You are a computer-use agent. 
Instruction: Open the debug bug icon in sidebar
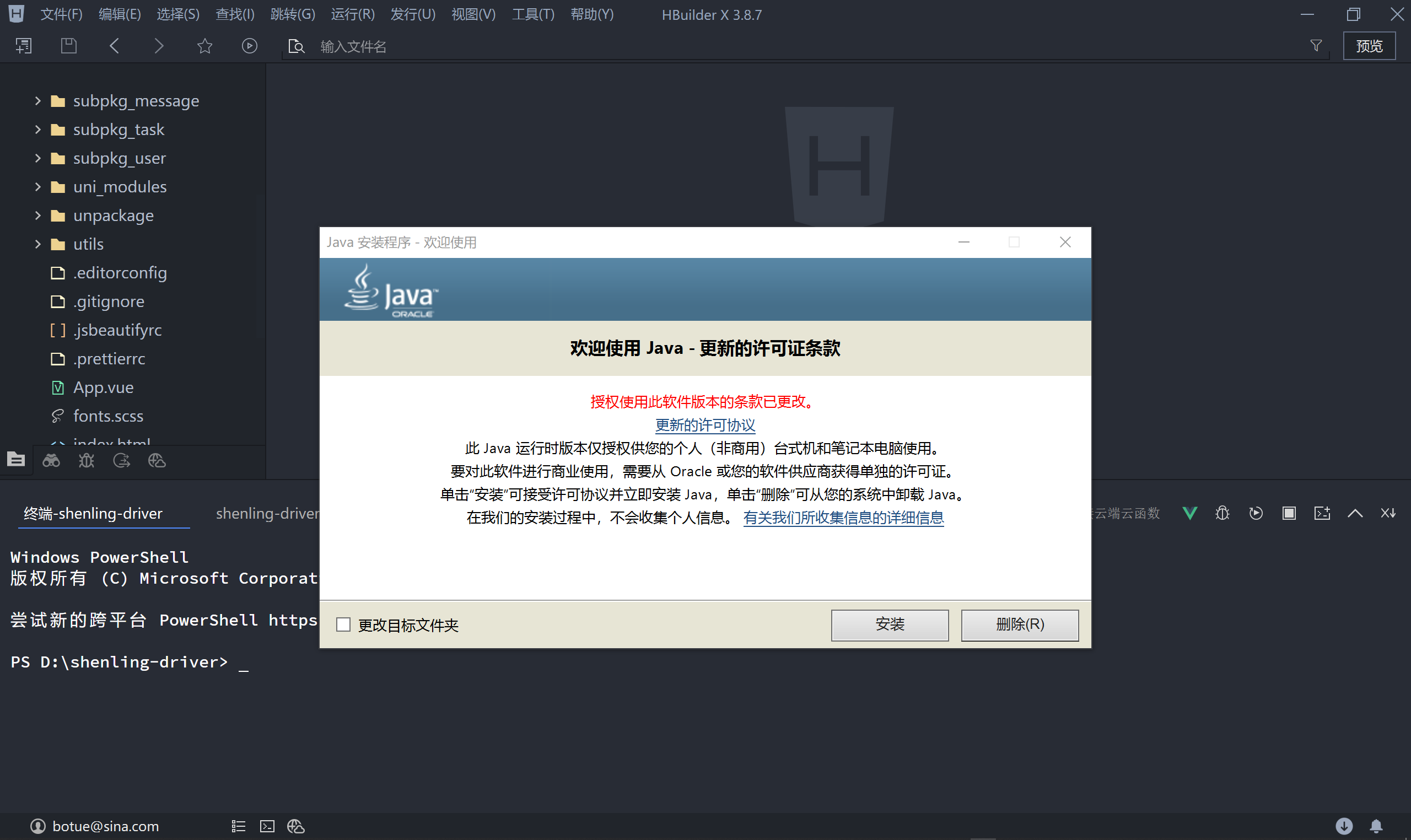[86, 460]
